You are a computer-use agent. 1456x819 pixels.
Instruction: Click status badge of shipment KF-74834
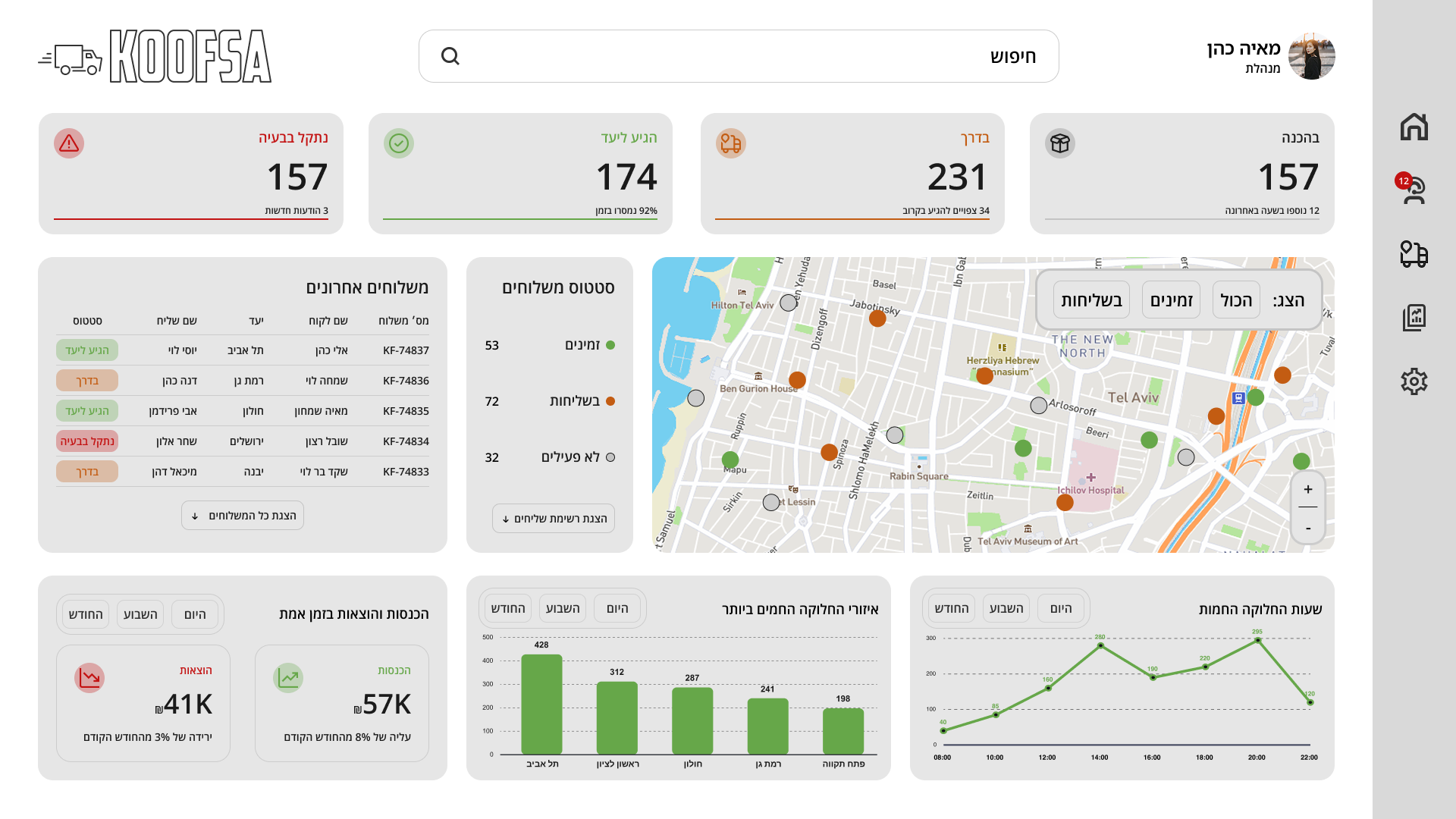pyautogui.click(x=87, y=441)
